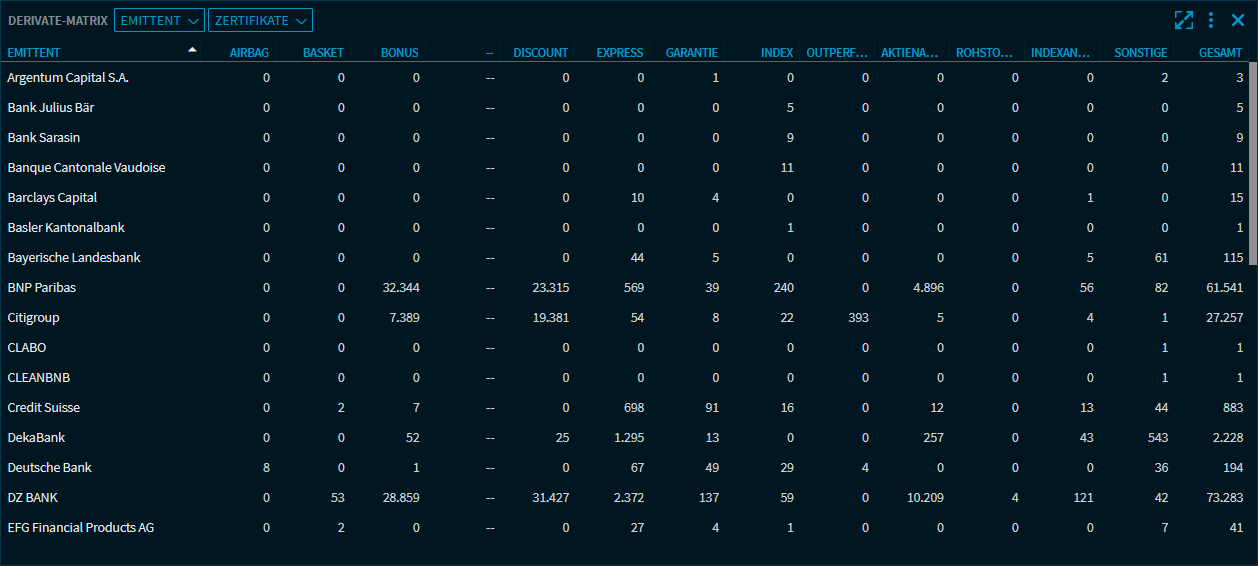Click the sort arrow in Emittent column
This screenshot has height=566, width=1258.
tap(192, 50)
